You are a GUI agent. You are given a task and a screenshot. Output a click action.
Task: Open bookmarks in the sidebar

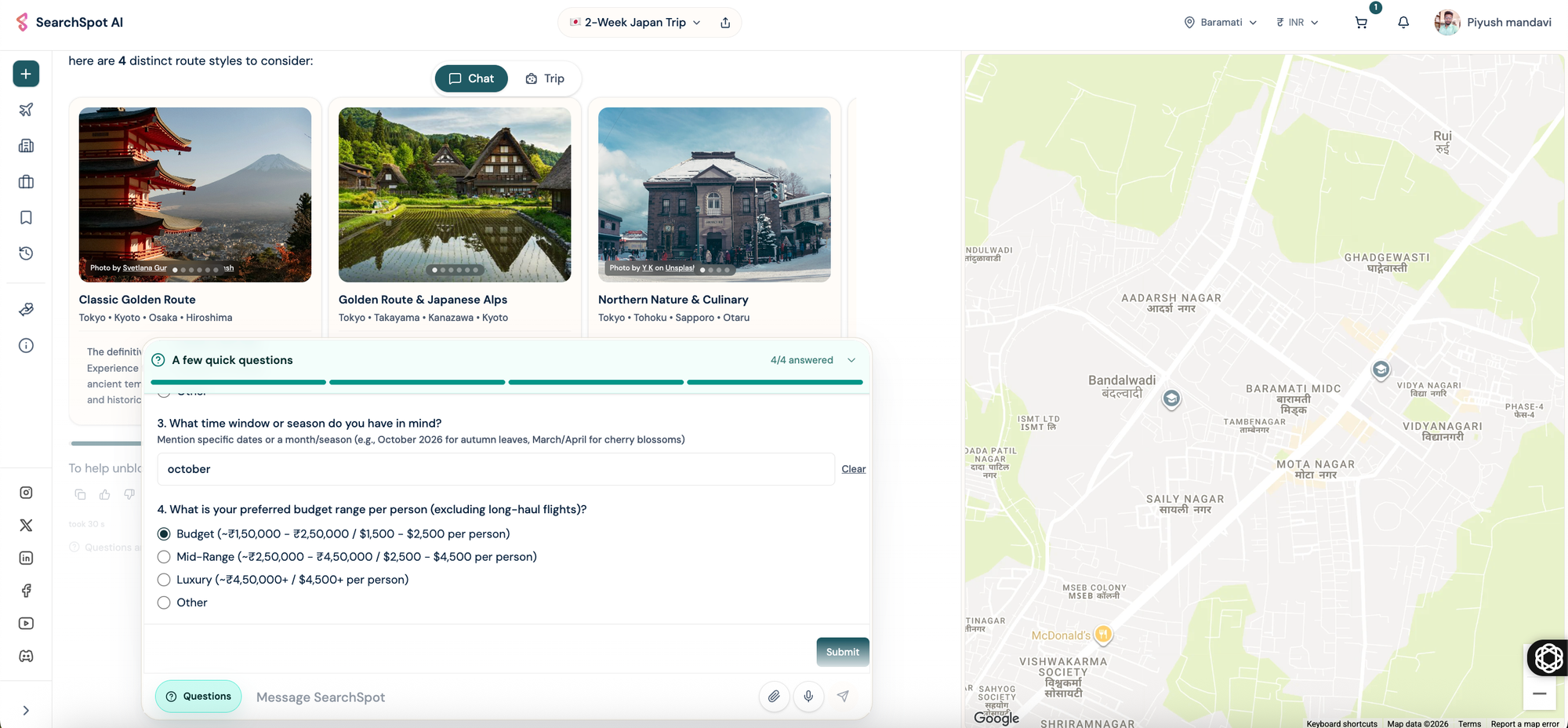click(x=26, y=217)
